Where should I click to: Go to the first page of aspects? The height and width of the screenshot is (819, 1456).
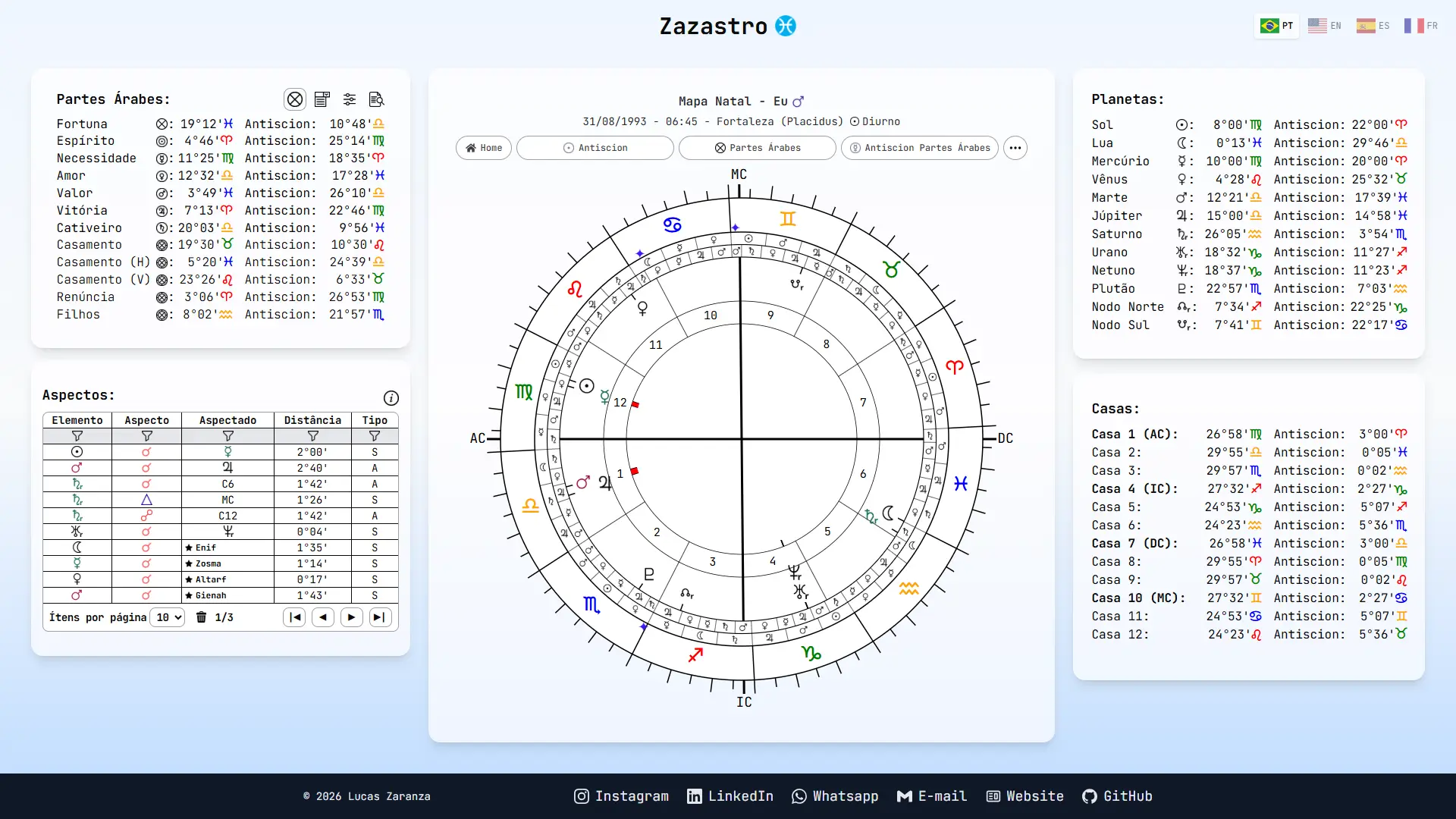pos(295,617)
